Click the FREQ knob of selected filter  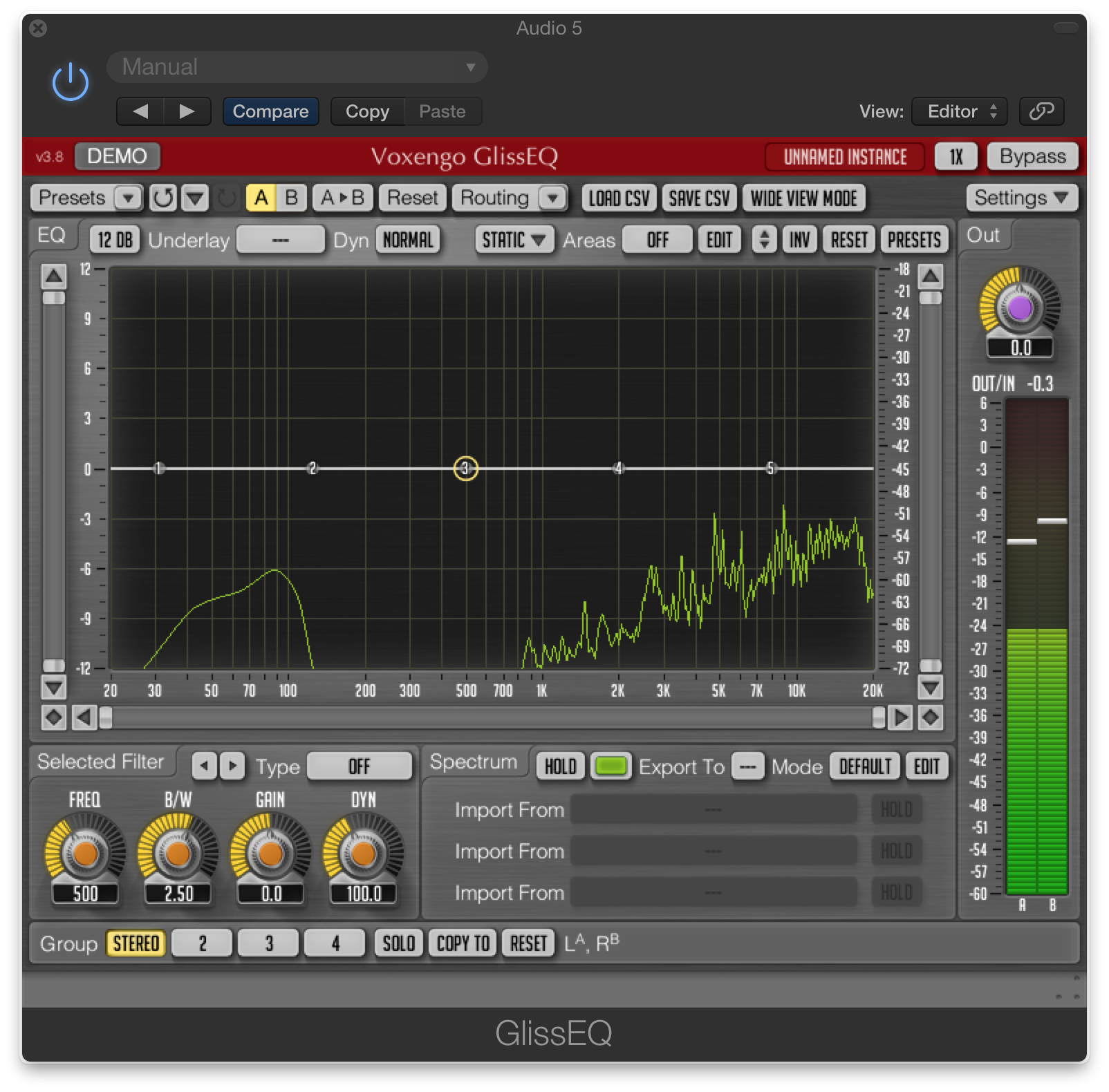(x=85, y=854)
